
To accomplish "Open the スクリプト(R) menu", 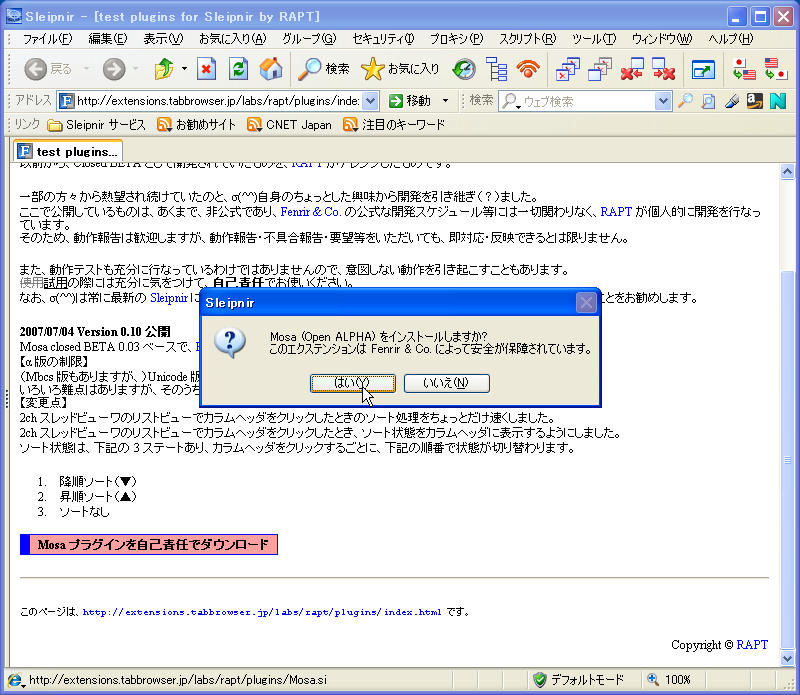I will coord(528,39).
